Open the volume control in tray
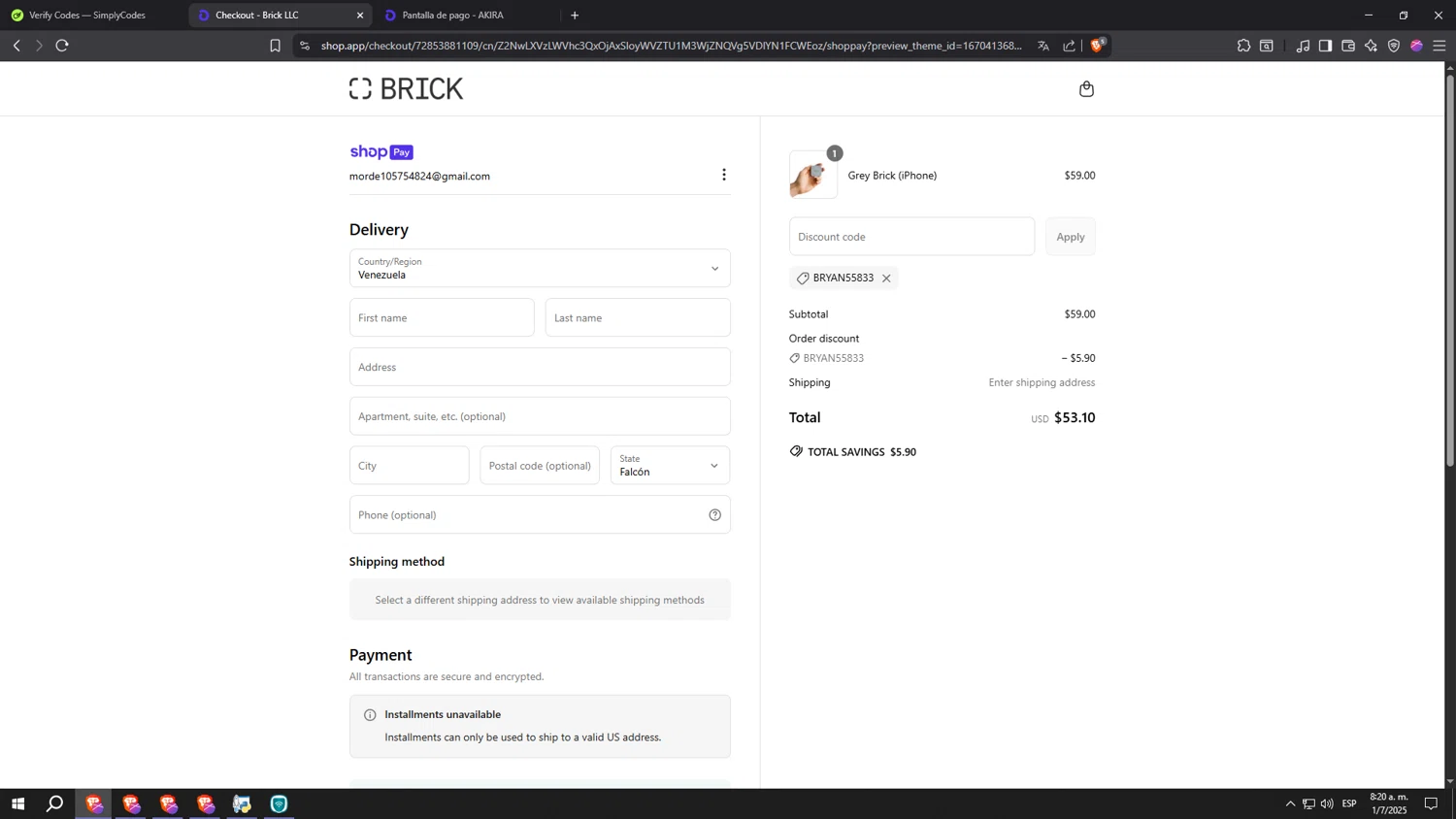1456x819 pixels. [x=1327, y=803]
